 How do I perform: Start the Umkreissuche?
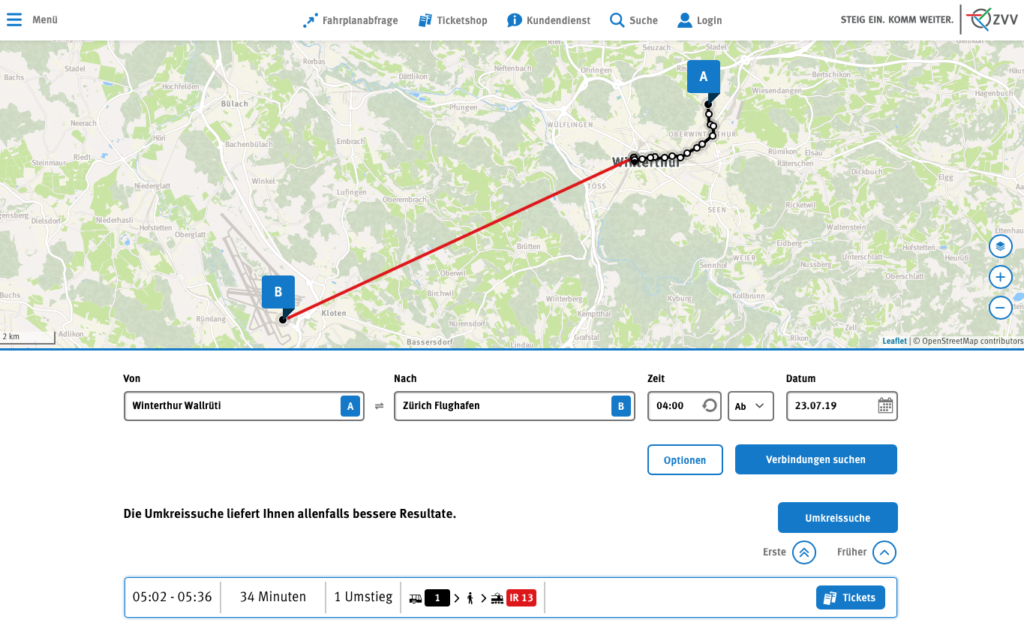tap(837, 518)
